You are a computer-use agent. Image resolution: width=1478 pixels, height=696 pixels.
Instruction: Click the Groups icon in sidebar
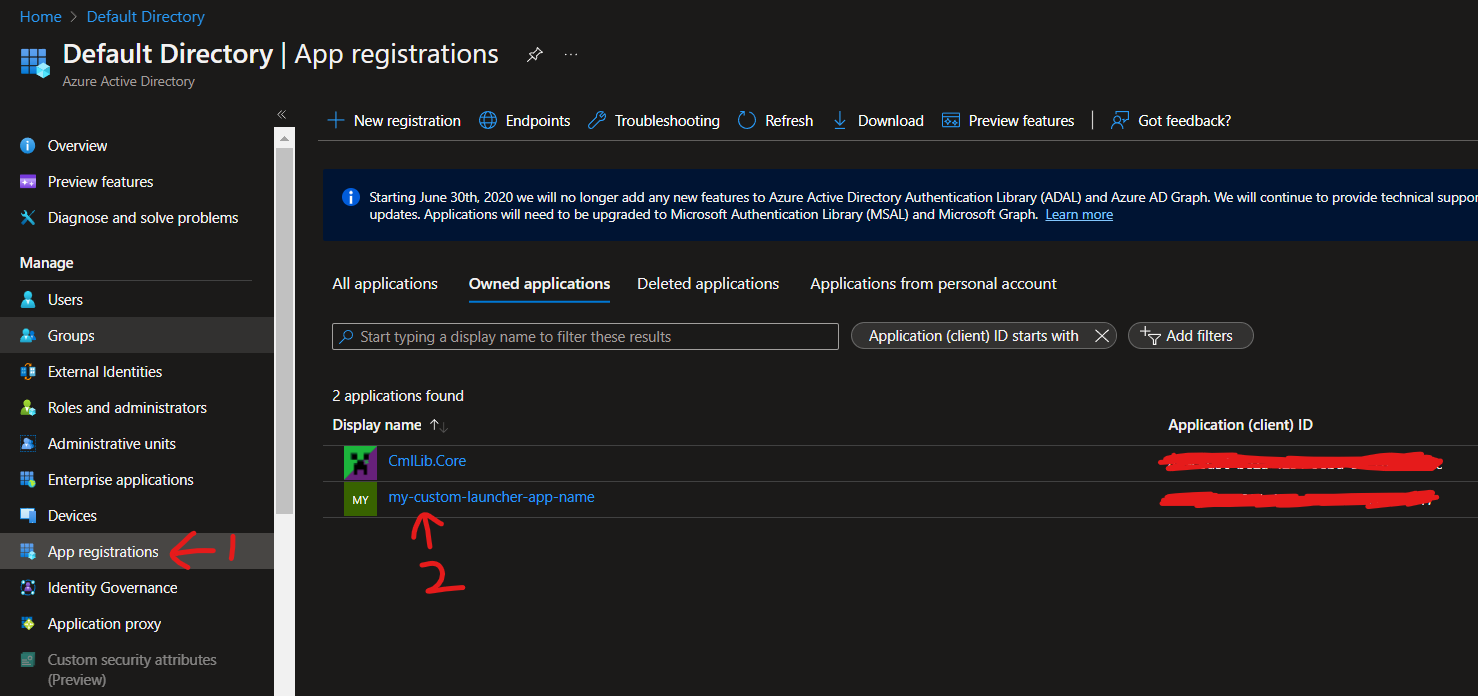[28, 336]
